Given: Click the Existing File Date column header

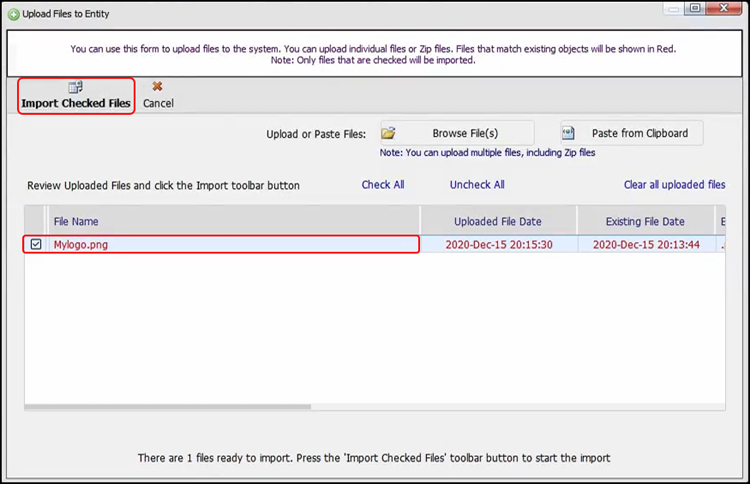Looking at the screenshot, I should (x=644, y=221).
